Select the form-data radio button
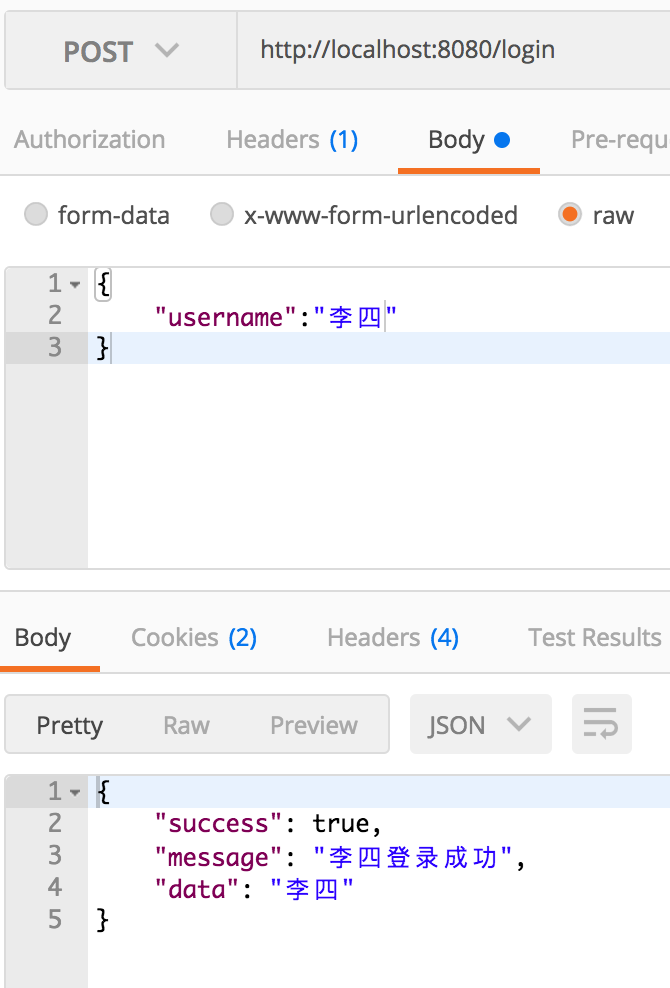 coord(36,215)
